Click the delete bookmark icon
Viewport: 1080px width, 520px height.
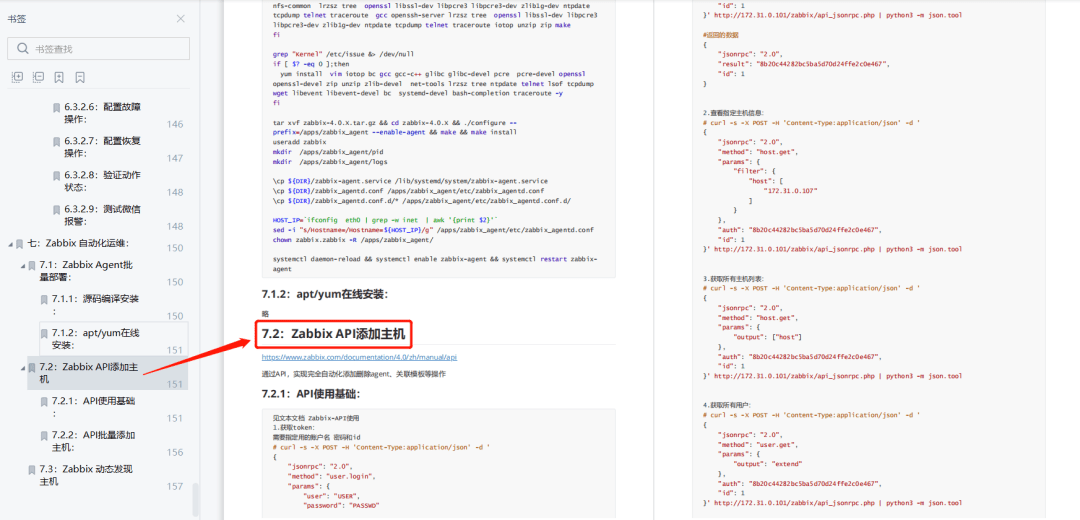[80, 77]
